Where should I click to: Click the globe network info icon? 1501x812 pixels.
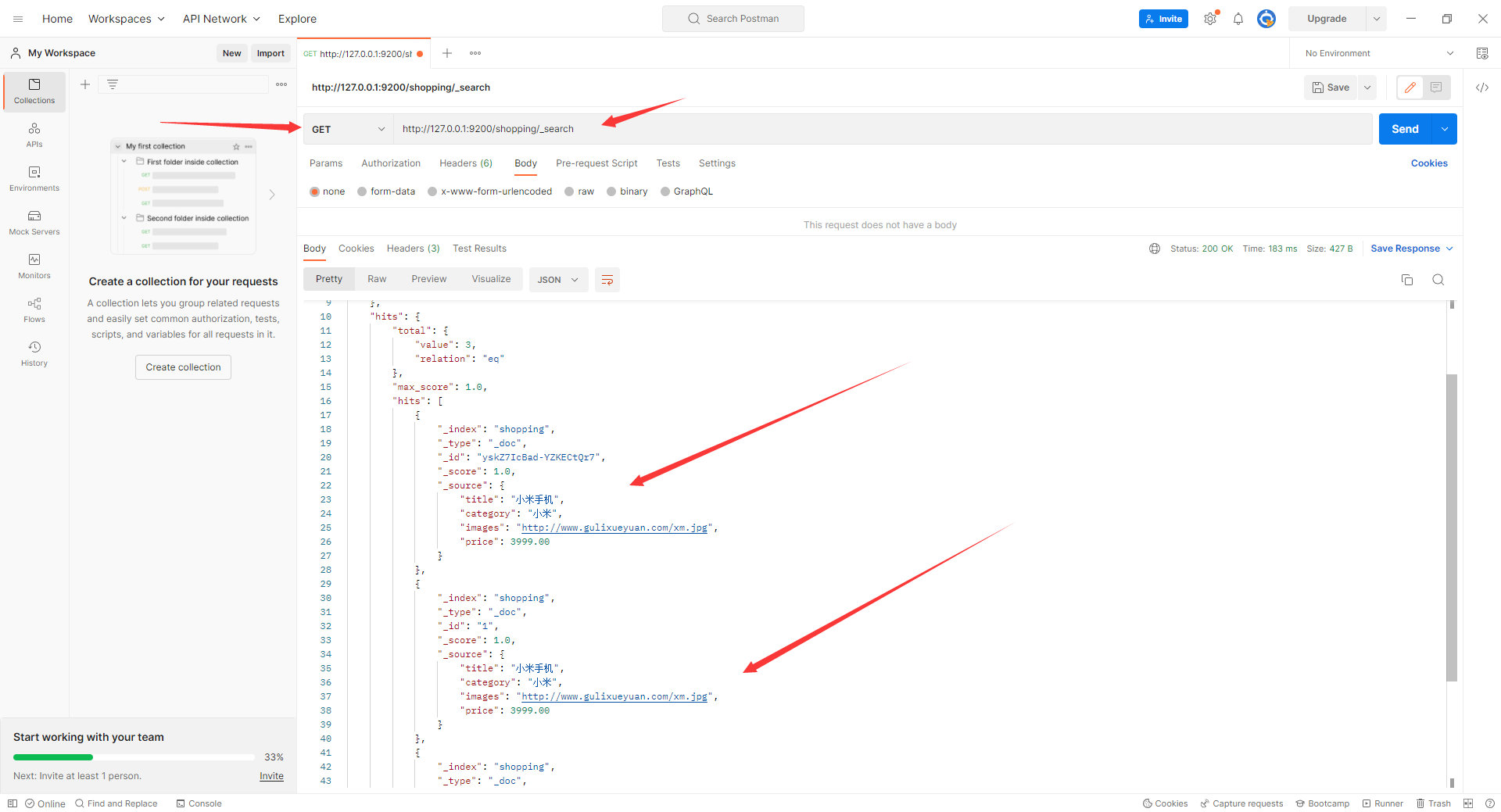pos(1155,249)
